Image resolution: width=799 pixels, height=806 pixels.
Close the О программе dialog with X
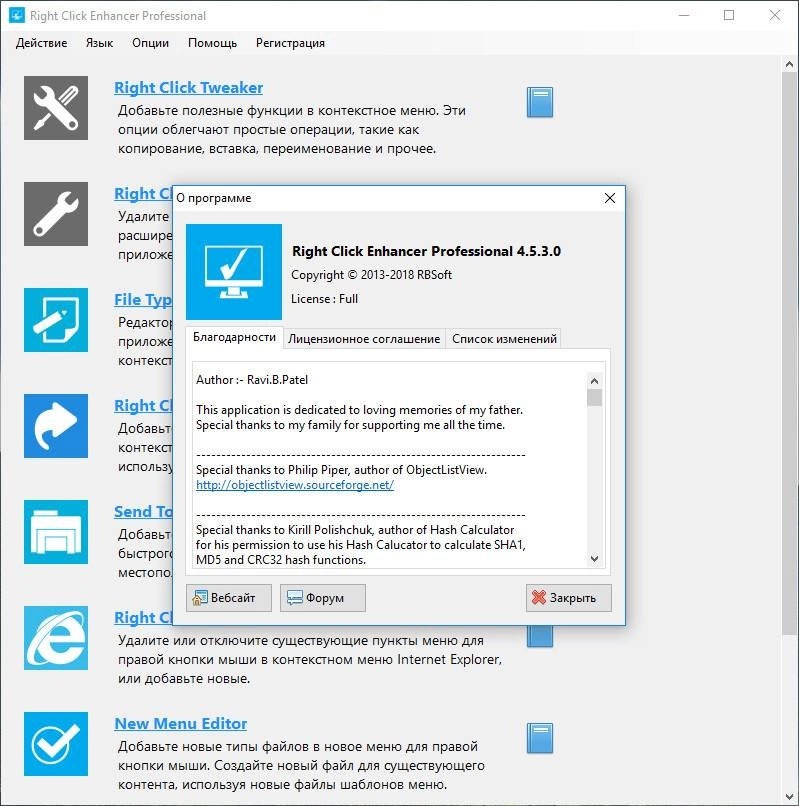[610, 198]
